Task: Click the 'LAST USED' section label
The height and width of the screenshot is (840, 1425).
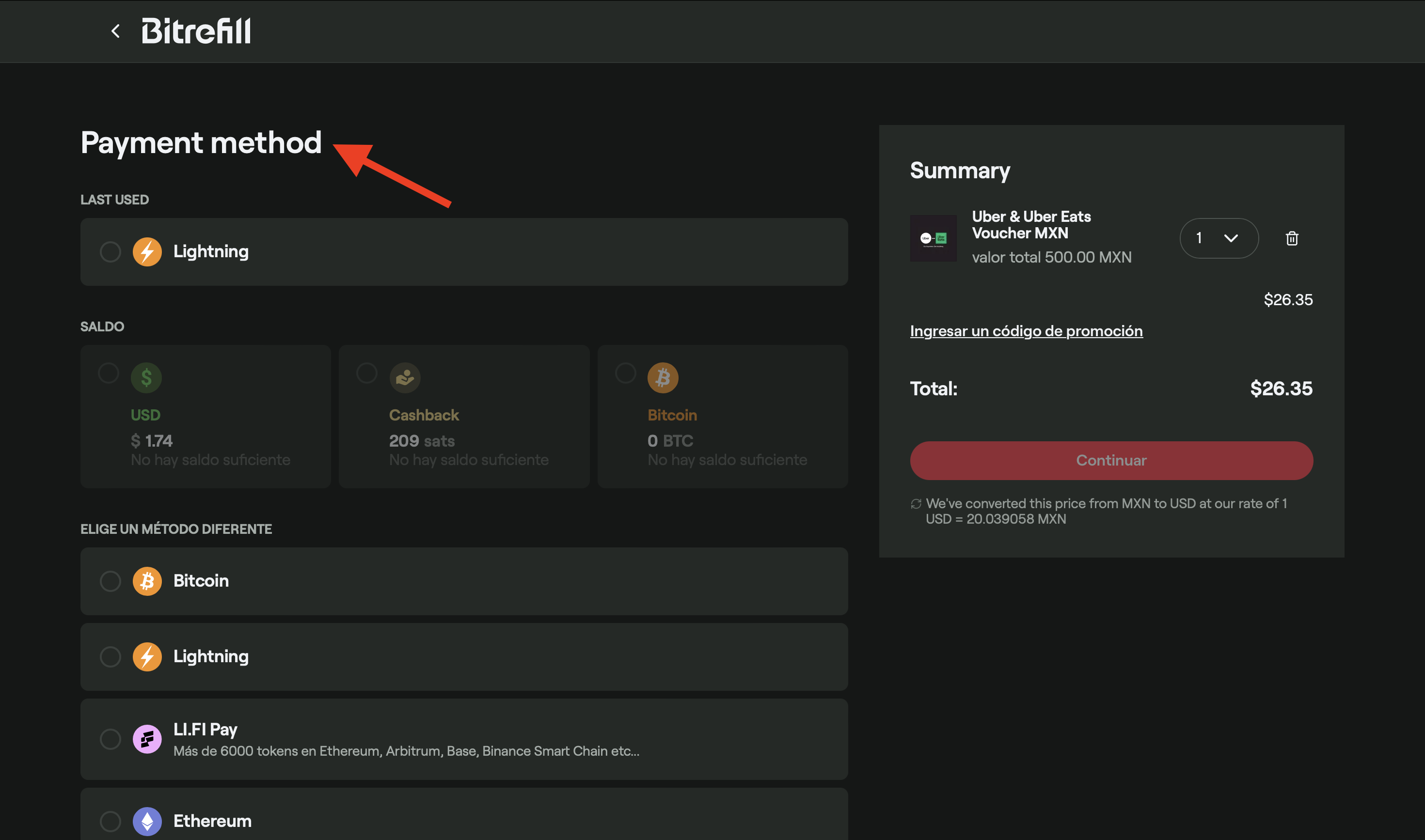Action: tap(114, 200)
